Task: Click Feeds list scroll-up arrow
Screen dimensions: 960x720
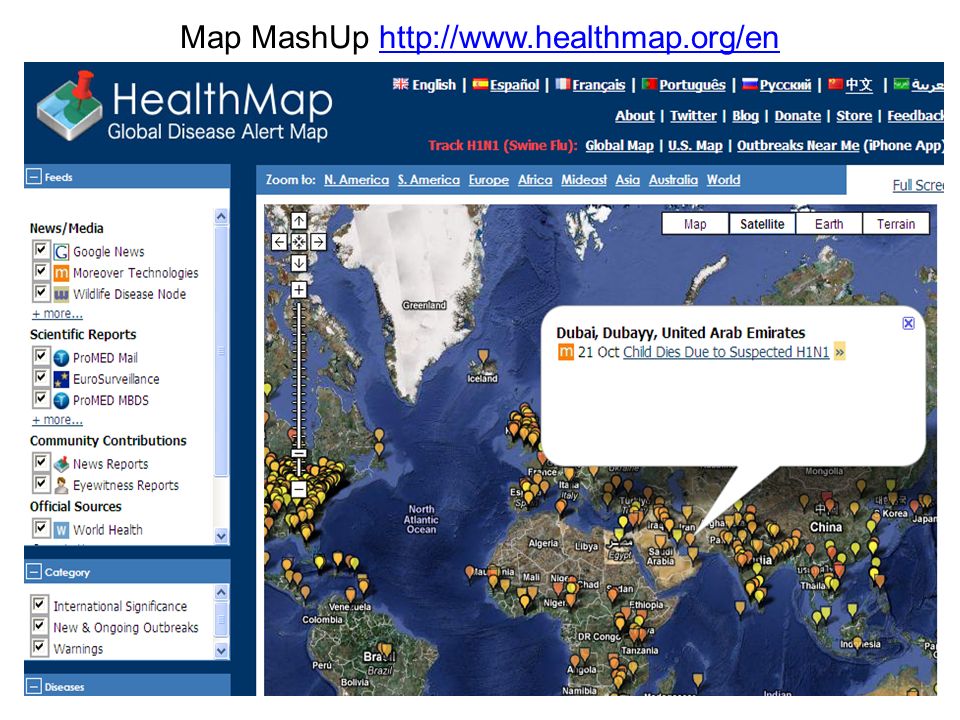Action: coord(222,216)
